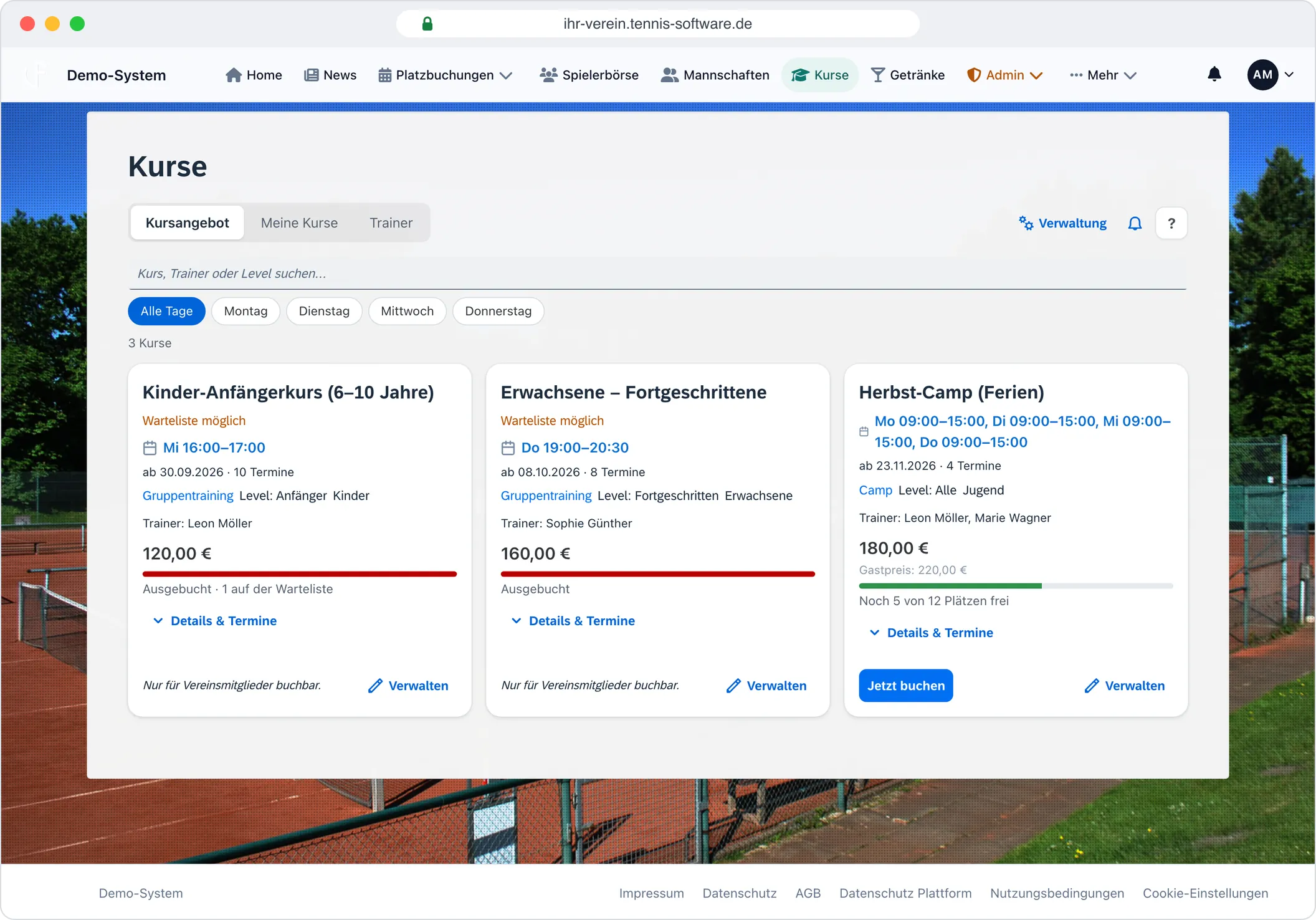Switch to the Kursangebot tab
Image resolution: width=1316 pixels, height=920 pixels.
188,223
